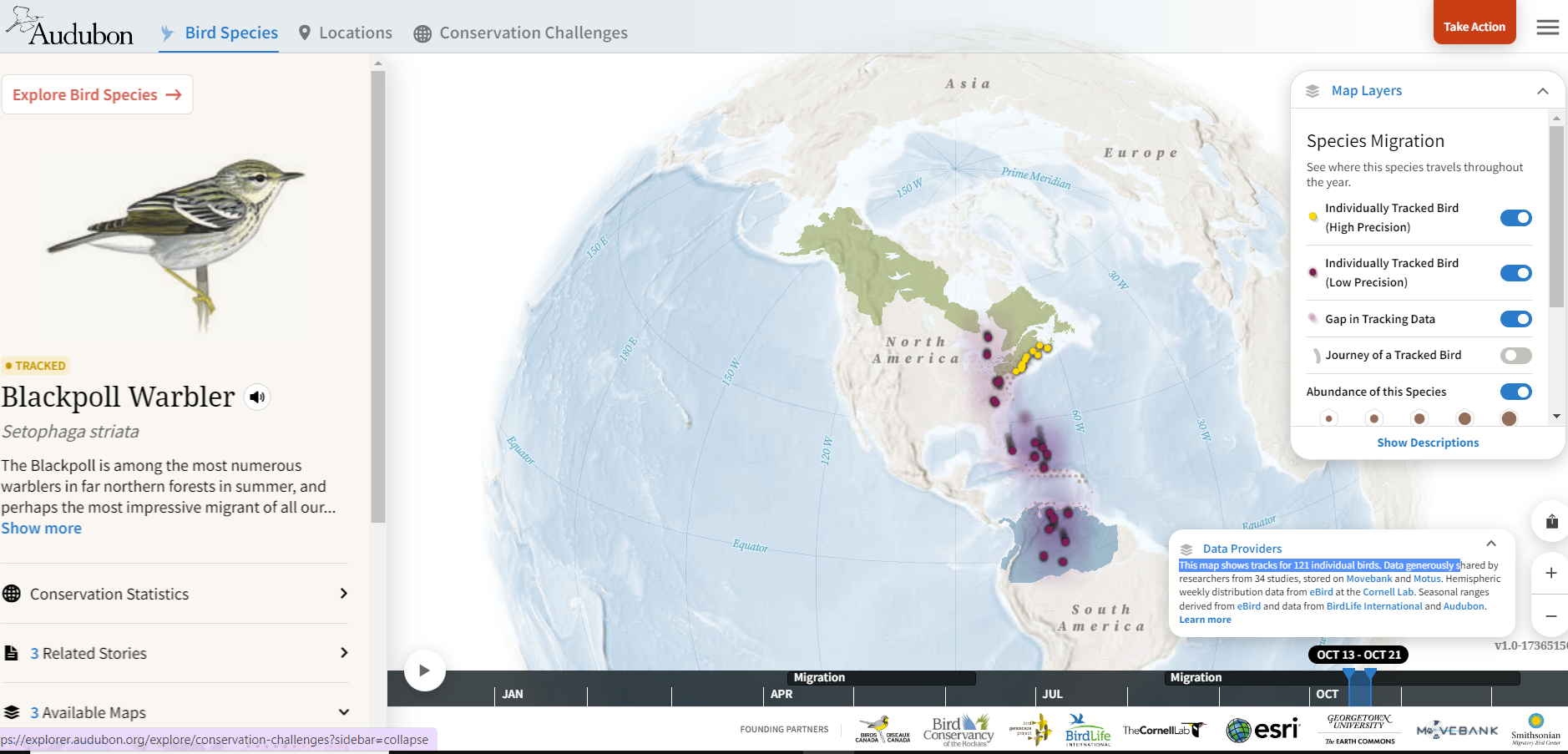Open the BirdLife International link
Screen dimensions: 1568x754
point(1374,606)
